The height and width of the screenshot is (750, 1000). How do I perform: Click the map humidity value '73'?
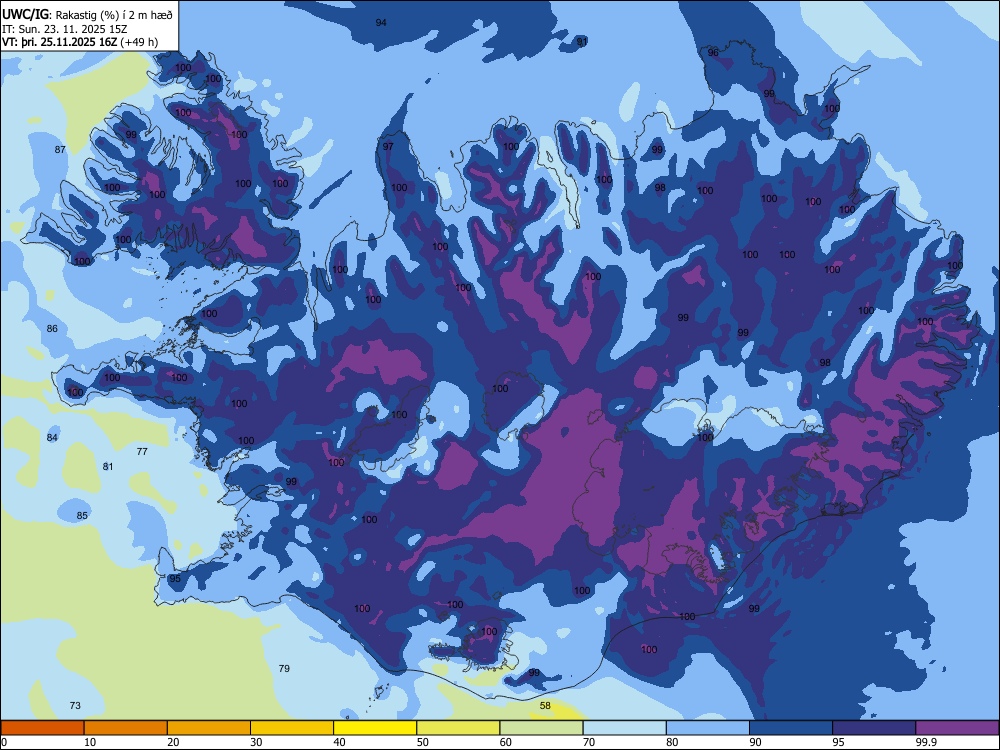pyautogui.click(x=75, y=705)
